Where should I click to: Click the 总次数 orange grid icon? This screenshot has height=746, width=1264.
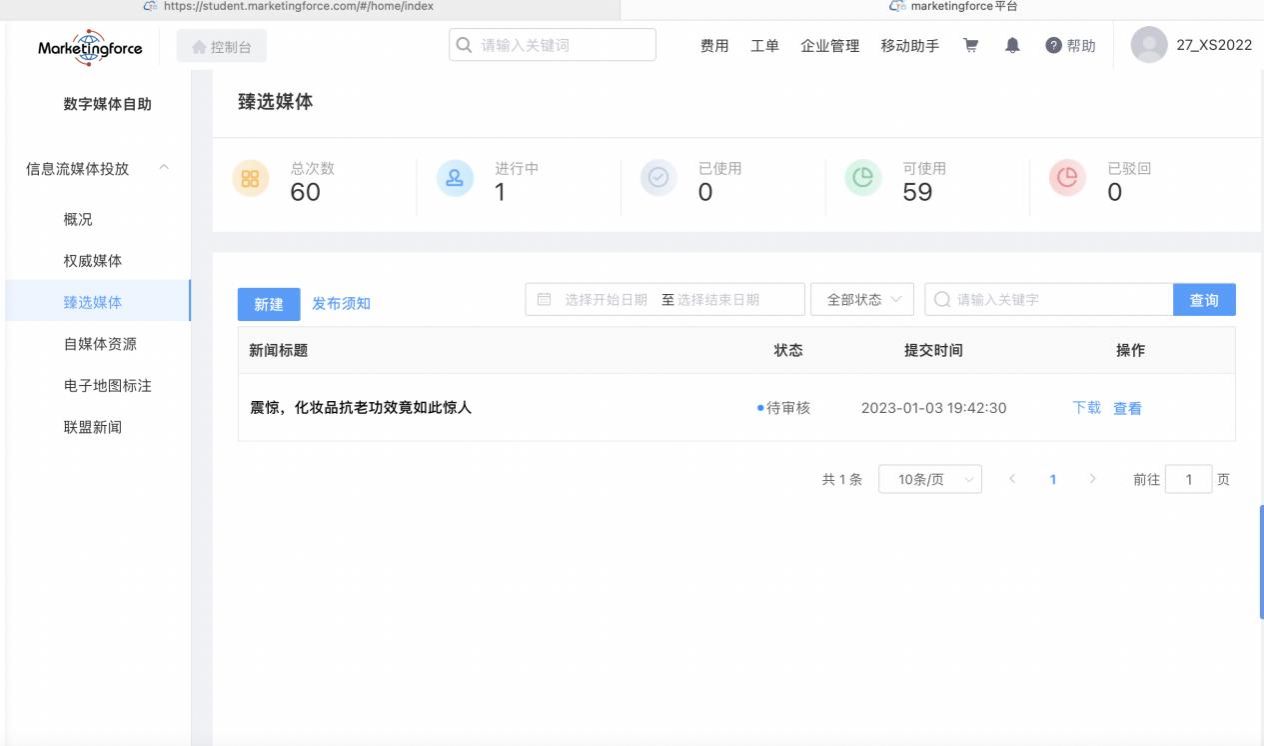tap(251, 179)
